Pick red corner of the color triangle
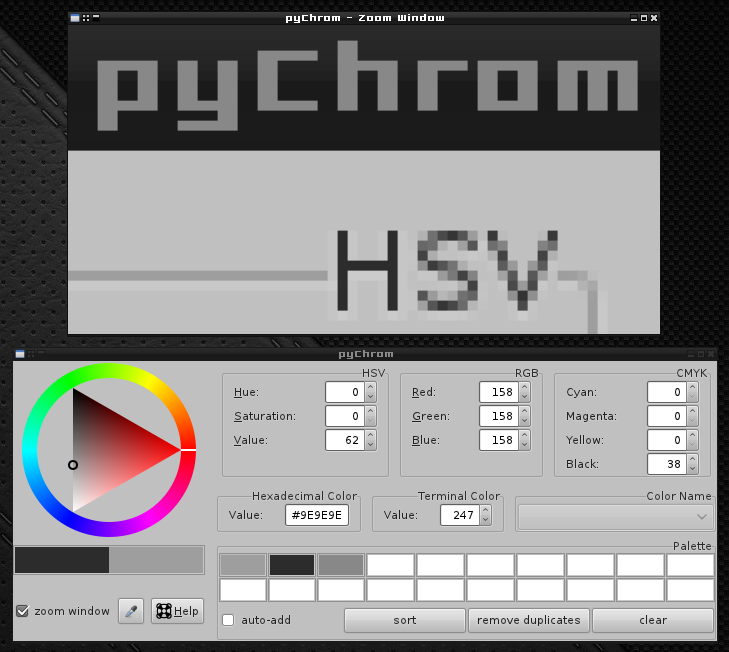 pos(176,451)
